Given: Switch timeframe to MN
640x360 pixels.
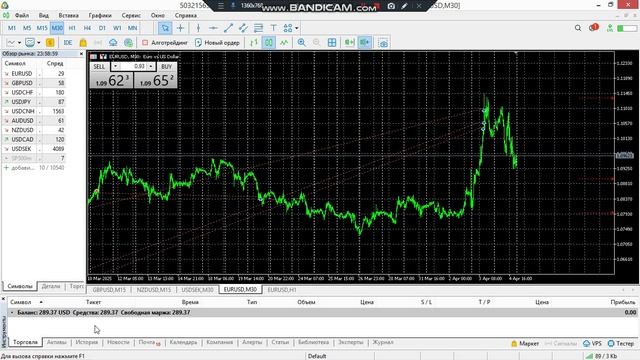Looking at the screenshot, I should coord(132,28).
